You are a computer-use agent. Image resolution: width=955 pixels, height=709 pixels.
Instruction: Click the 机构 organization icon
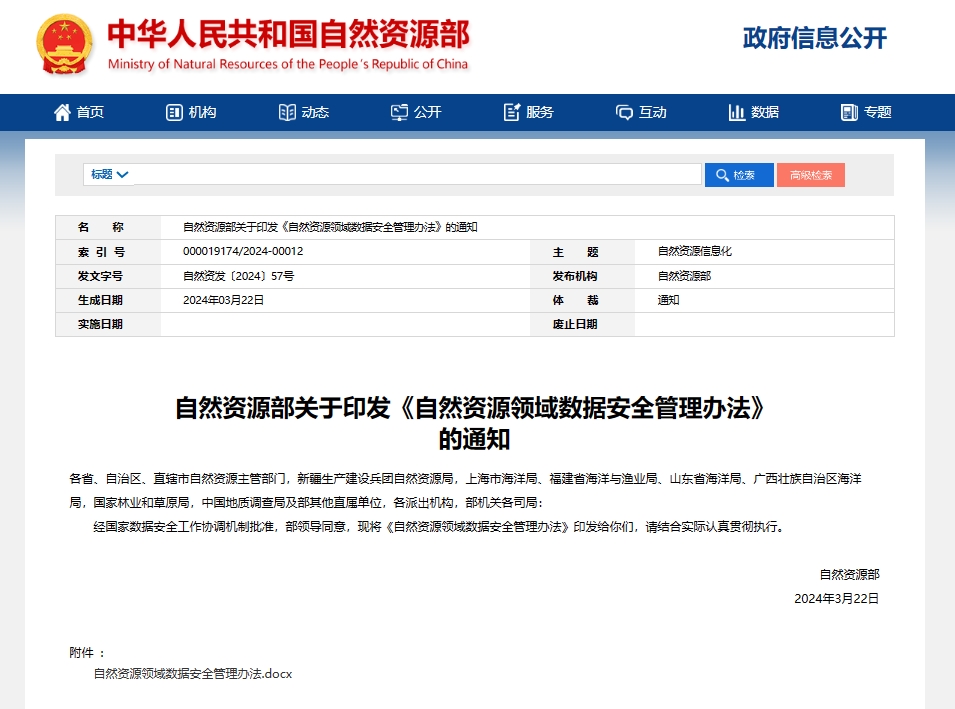pos(174,112)
